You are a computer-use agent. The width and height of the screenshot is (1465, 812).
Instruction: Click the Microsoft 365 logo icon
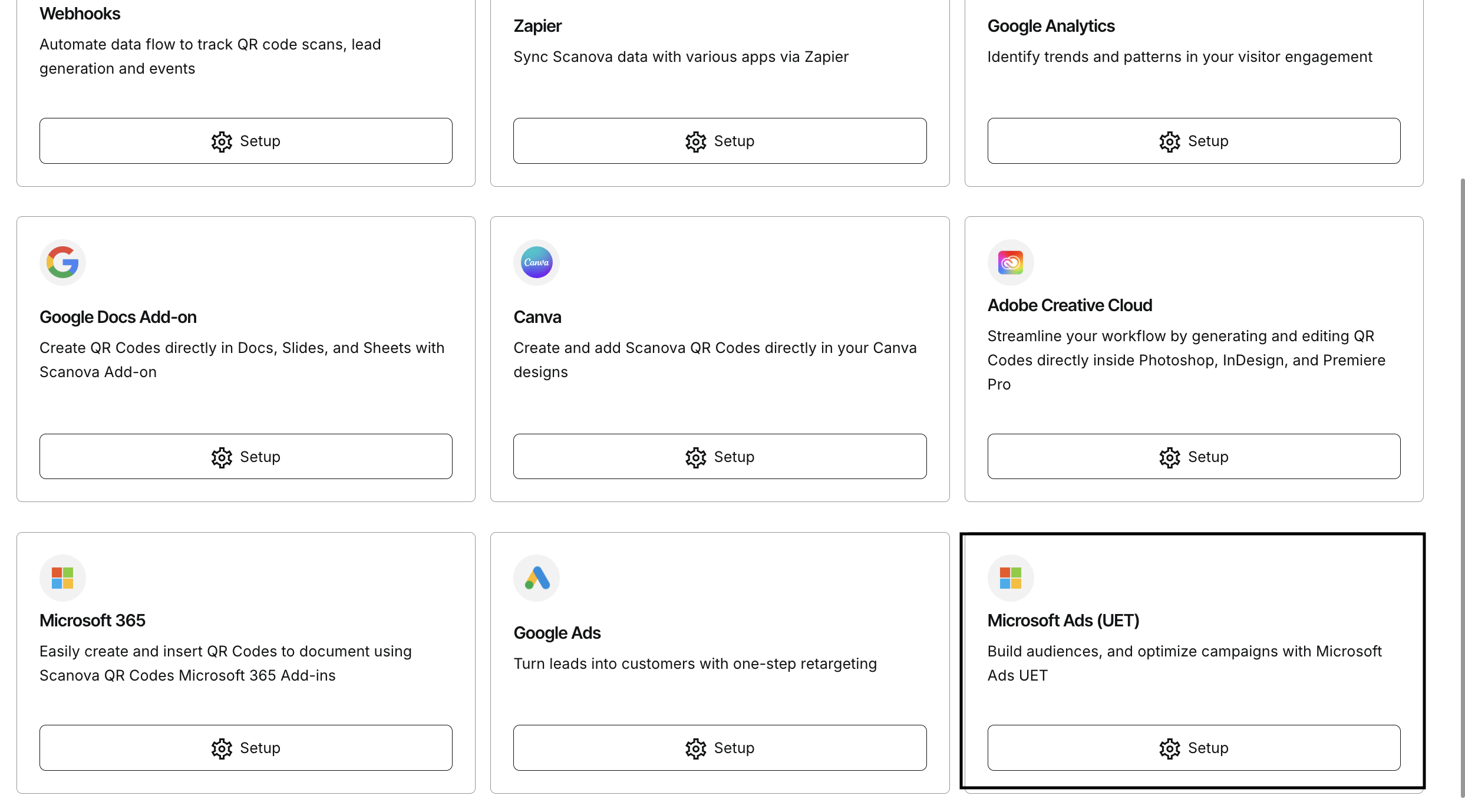tap(62, 578)
